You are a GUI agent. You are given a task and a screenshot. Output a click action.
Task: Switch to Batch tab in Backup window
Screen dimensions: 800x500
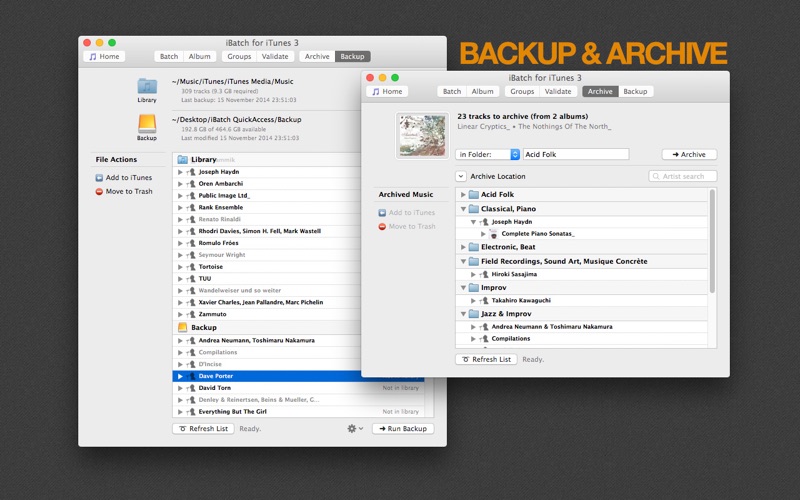pyautogui.click(x=169, y=57)
